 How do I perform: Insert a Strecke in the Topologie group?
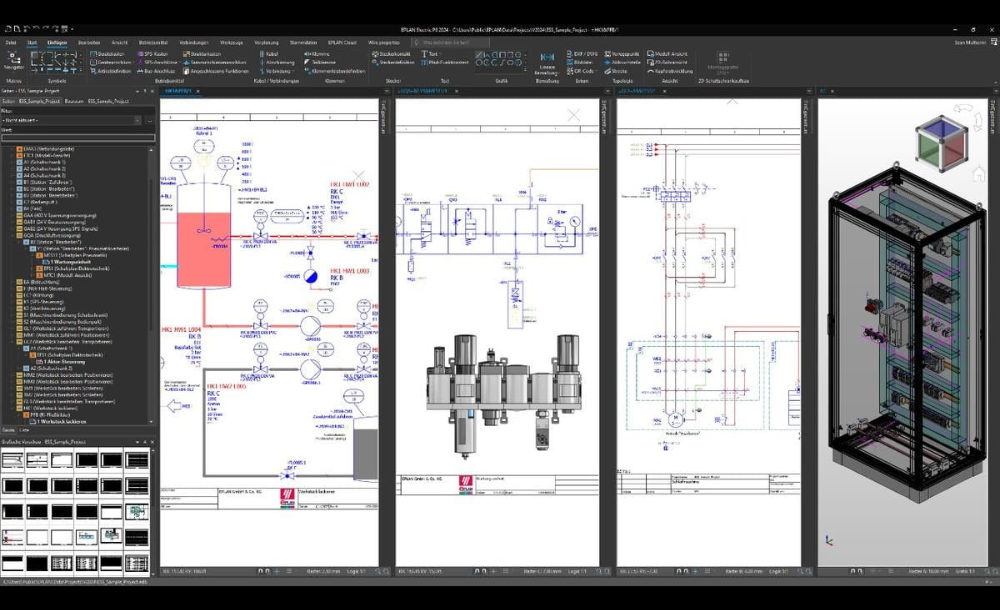pos(616,71)
